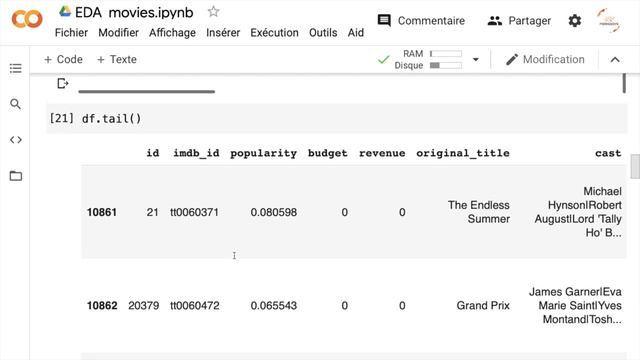Click the cell output toggle icon
The height and width of the screenshot is (360, 640).
pos(62,84)
